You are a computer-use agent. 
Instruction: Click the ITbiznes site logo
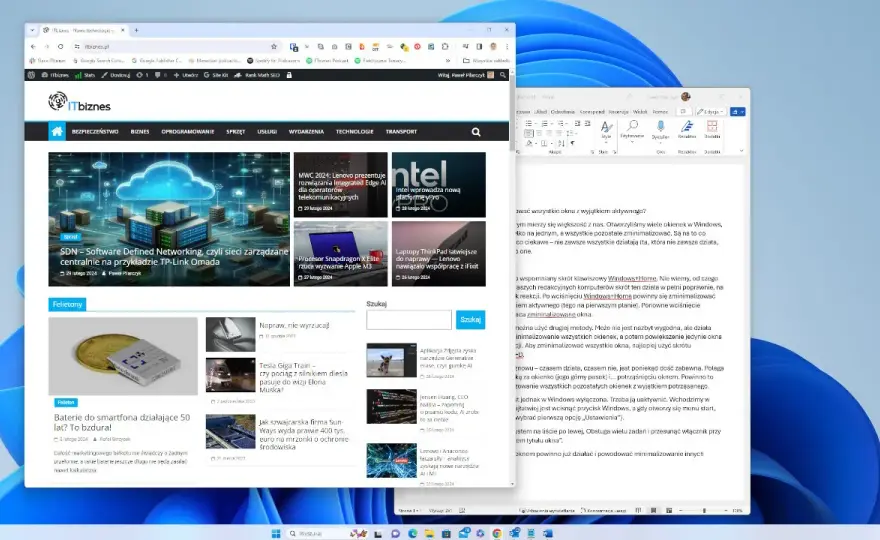pos(79,102)
